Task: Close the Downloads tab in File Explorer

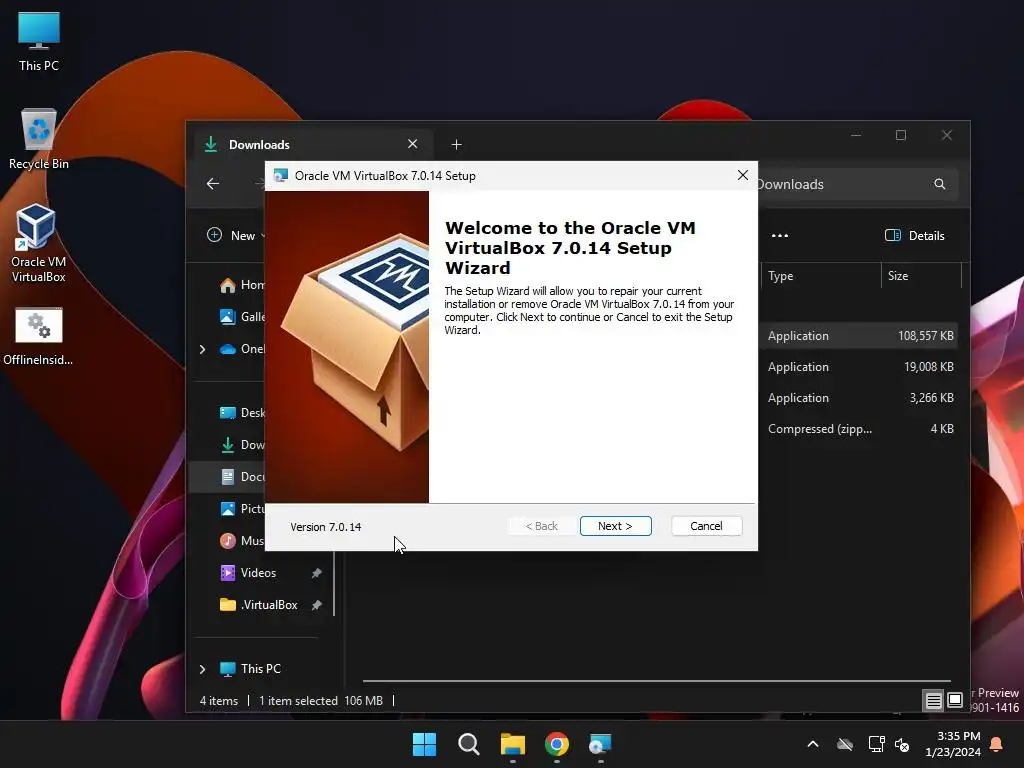Action: point(413,144)
